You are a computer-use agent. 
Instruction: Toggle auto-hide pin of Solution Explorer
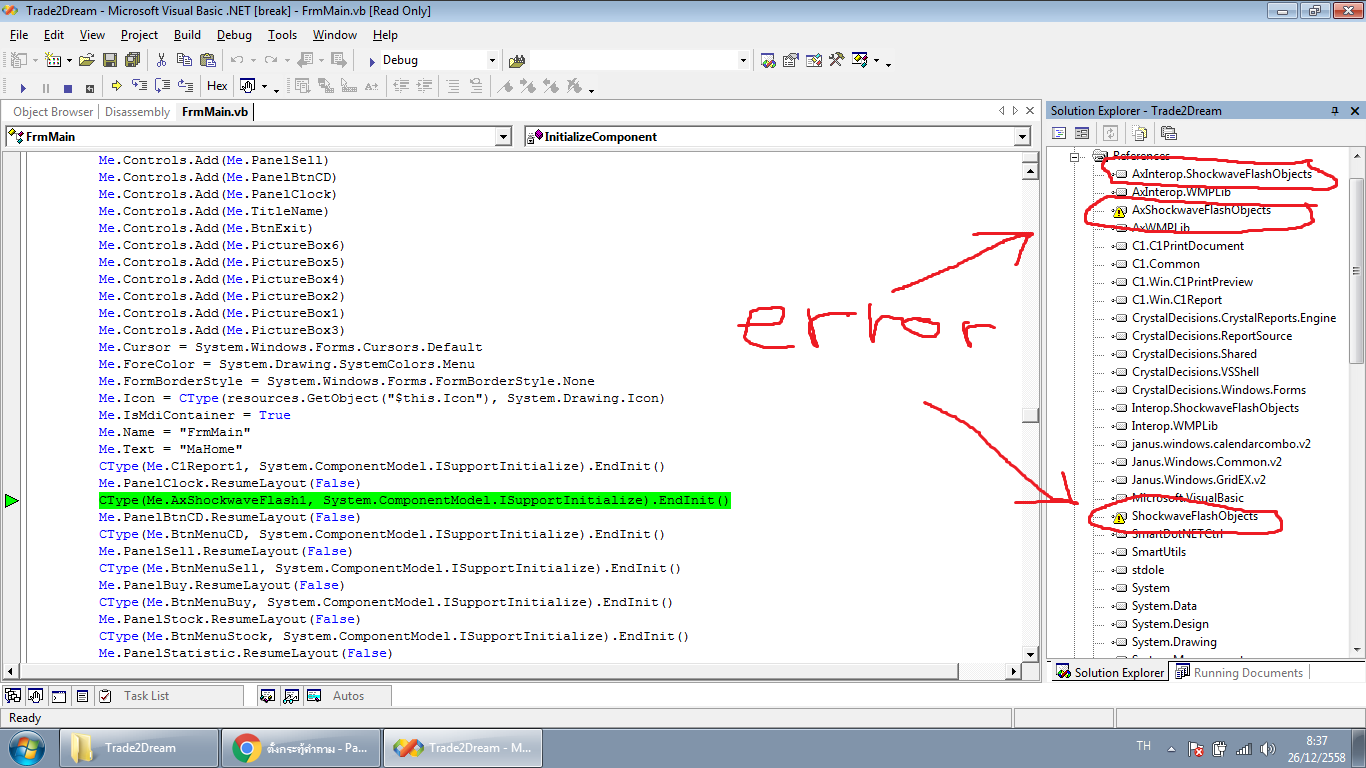[x=1334, y=111]
